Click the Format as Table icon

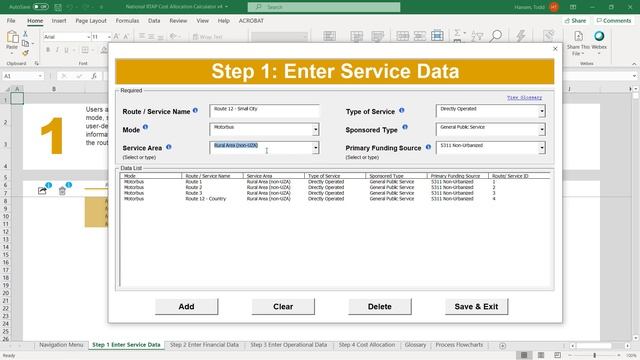(x=356, y=36)
